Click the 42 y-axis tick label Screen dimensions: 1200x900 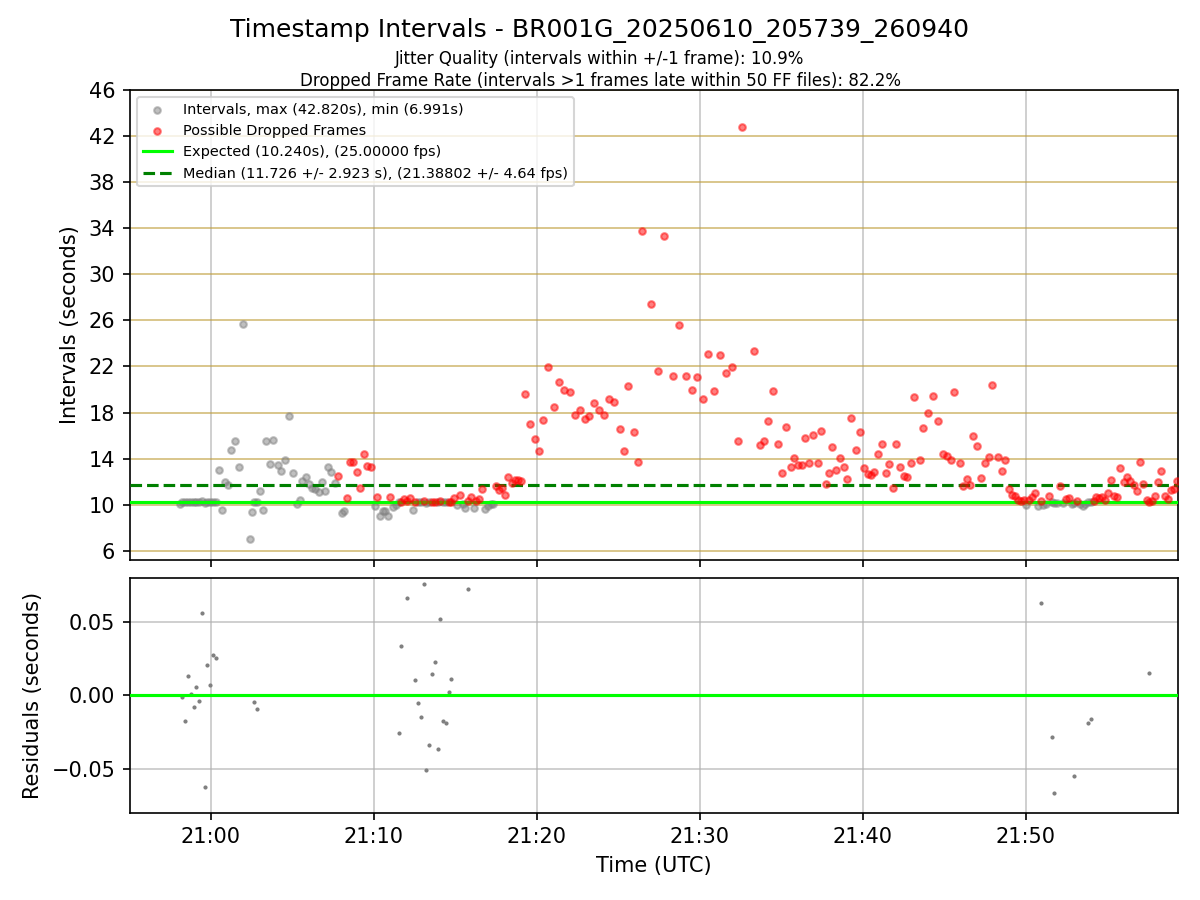[103, 136]
